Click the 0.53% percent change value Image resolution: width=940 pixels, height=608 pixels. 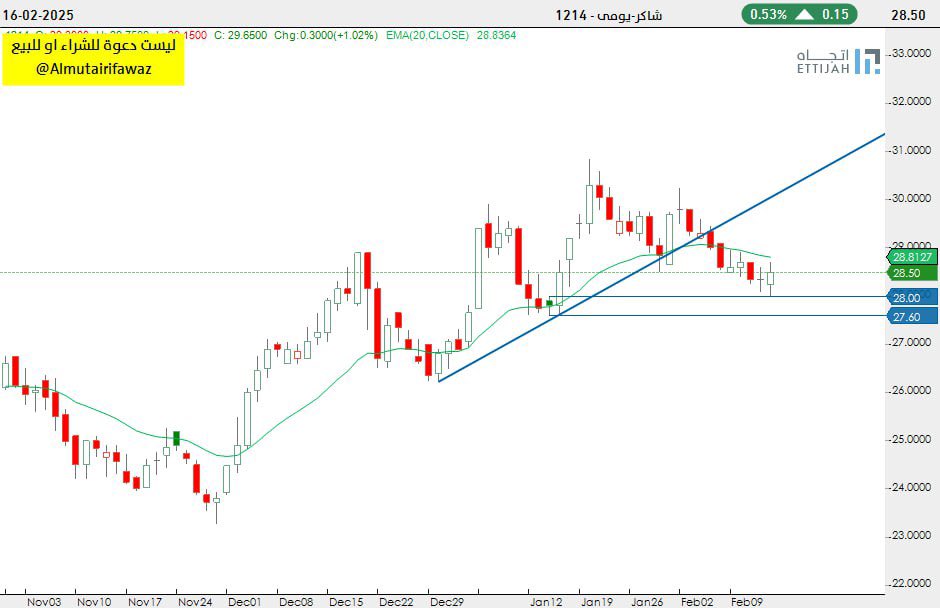pyautogui.click(x=768, y=14)
